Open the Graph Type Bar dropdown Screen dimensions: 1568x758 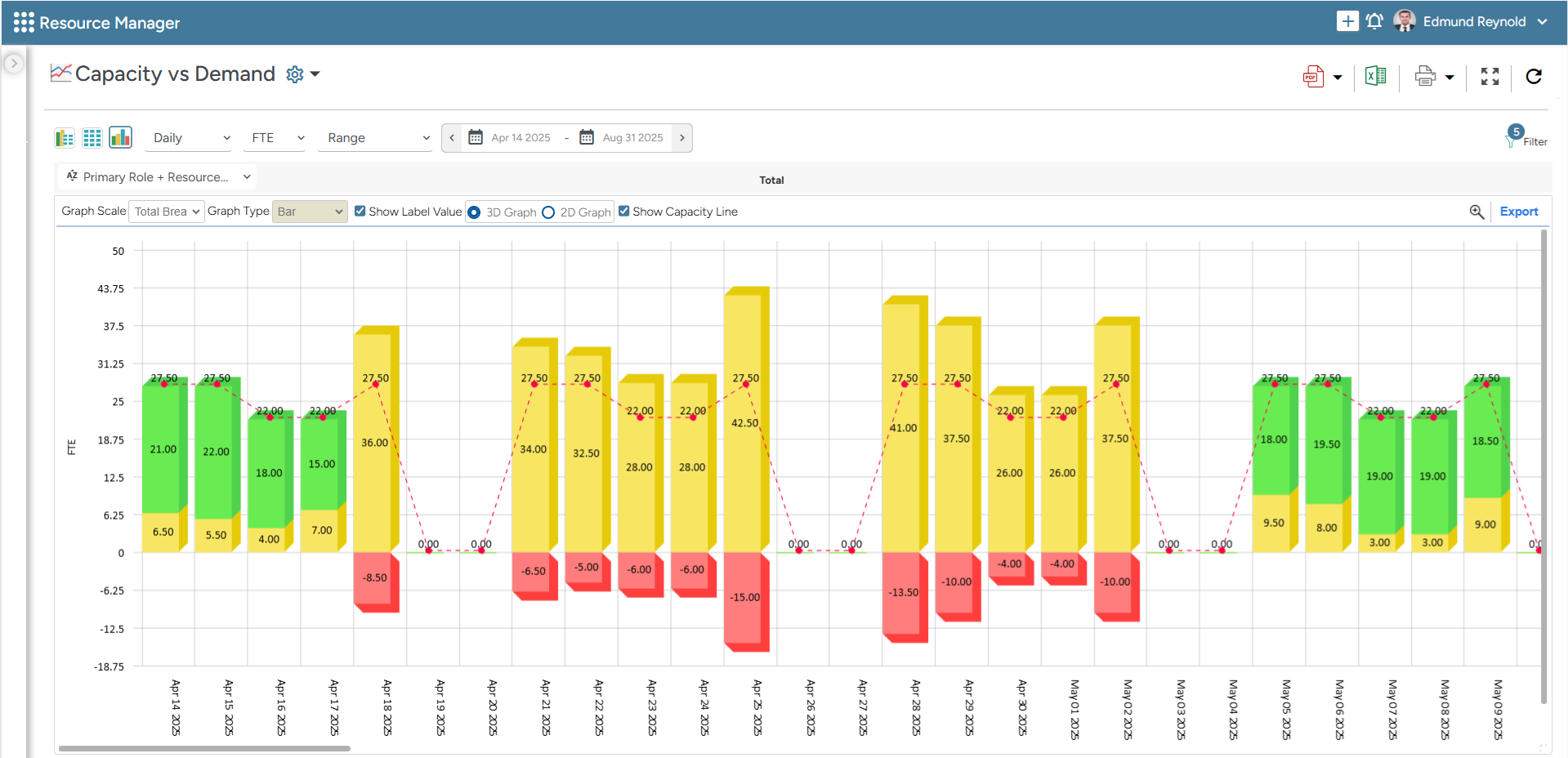(310, 211)
